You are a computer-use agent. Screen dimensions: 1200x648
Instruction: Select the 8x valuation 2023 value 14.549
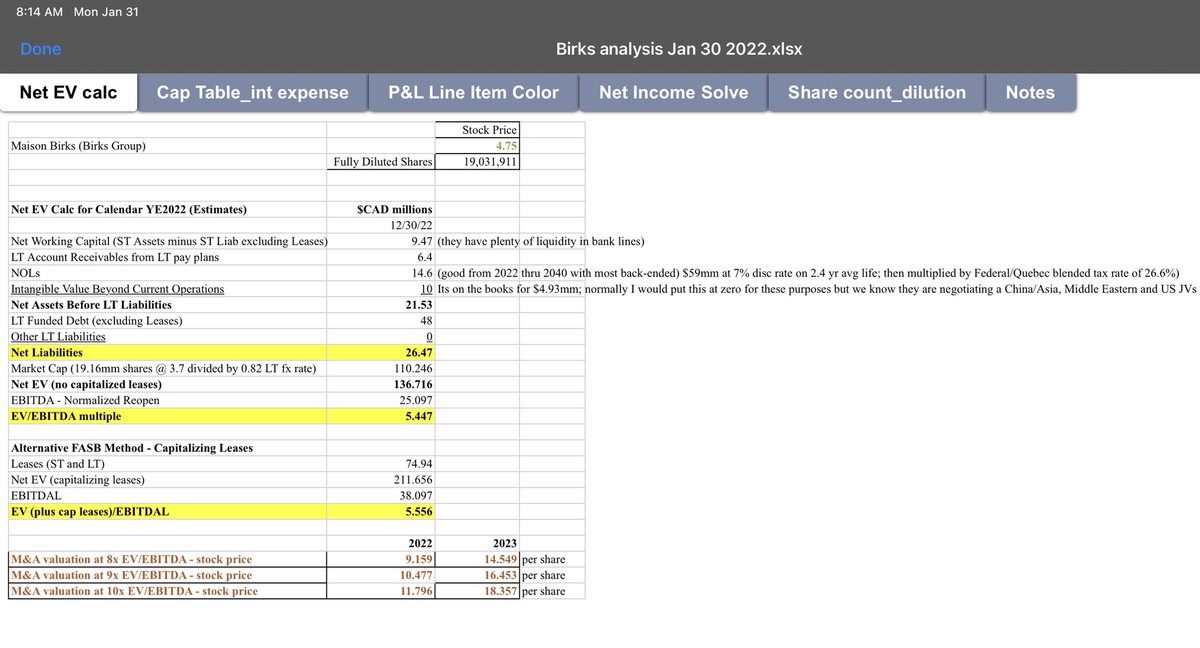point(477,559)
